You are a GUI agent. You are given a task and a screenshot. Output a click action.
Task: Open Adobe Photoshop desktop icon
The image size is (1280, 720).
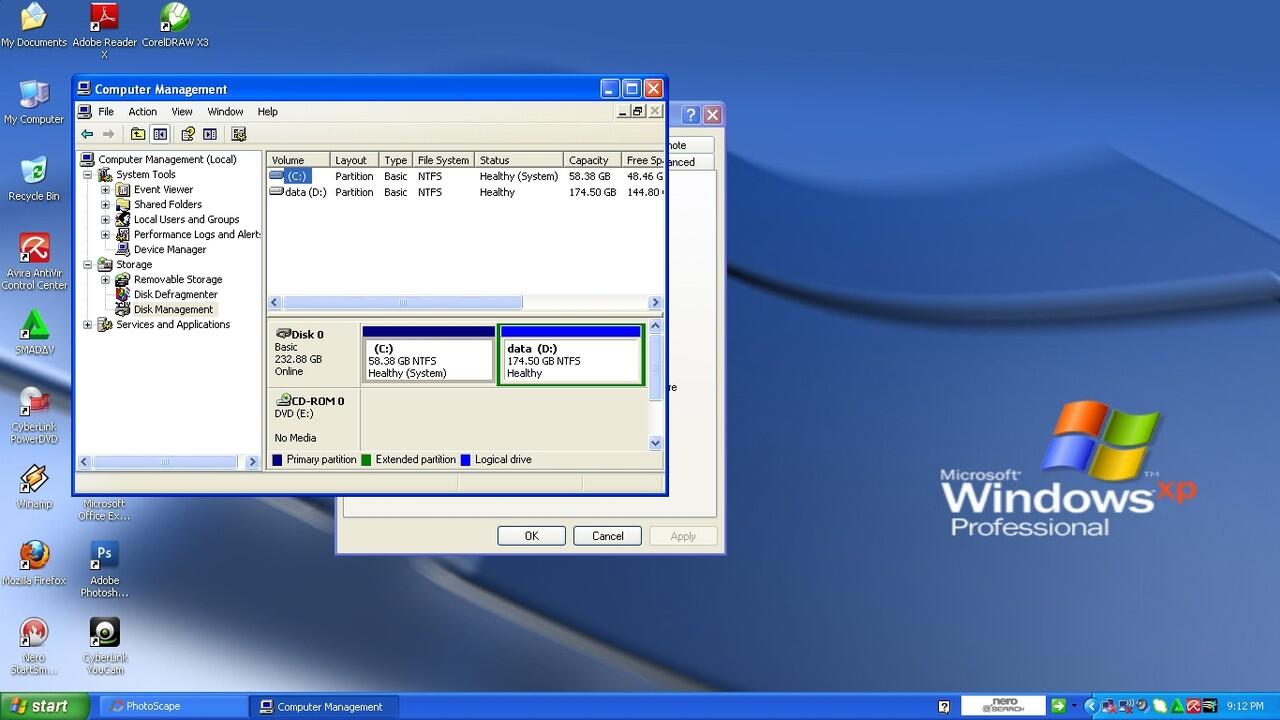click(x=104, y=570)
